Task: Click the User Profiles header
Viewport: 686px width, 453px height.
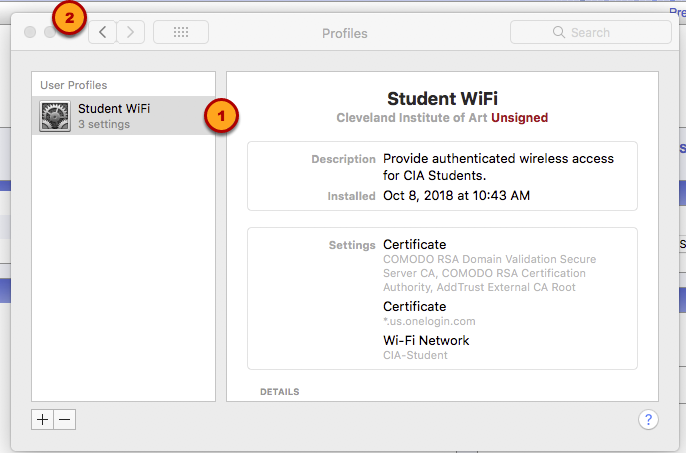Action: tap(74, 85)
